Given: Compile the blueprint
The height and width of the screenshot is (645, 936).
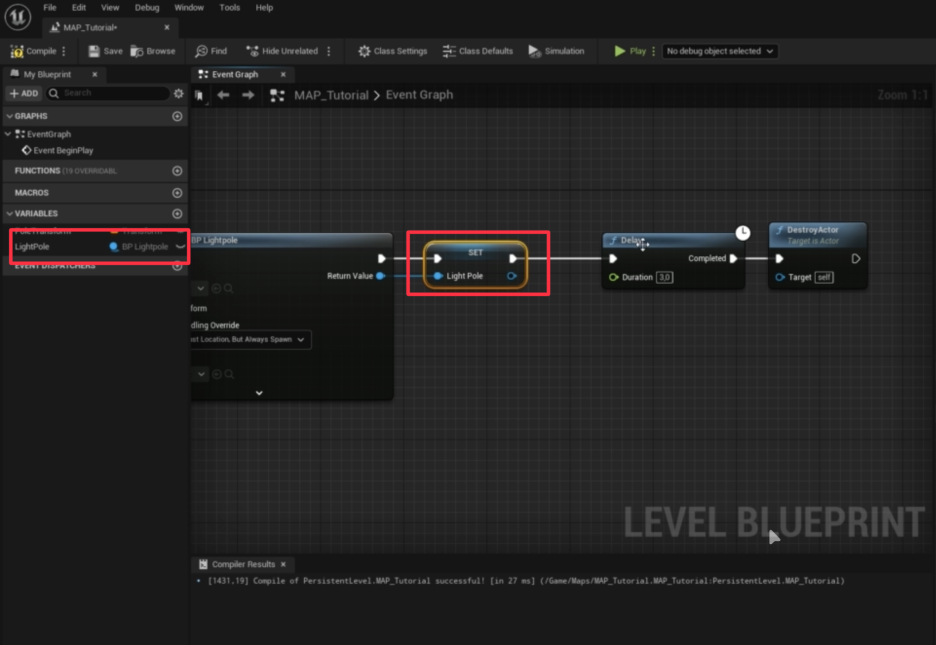Looking at the screenshot, I should (33, 51).
